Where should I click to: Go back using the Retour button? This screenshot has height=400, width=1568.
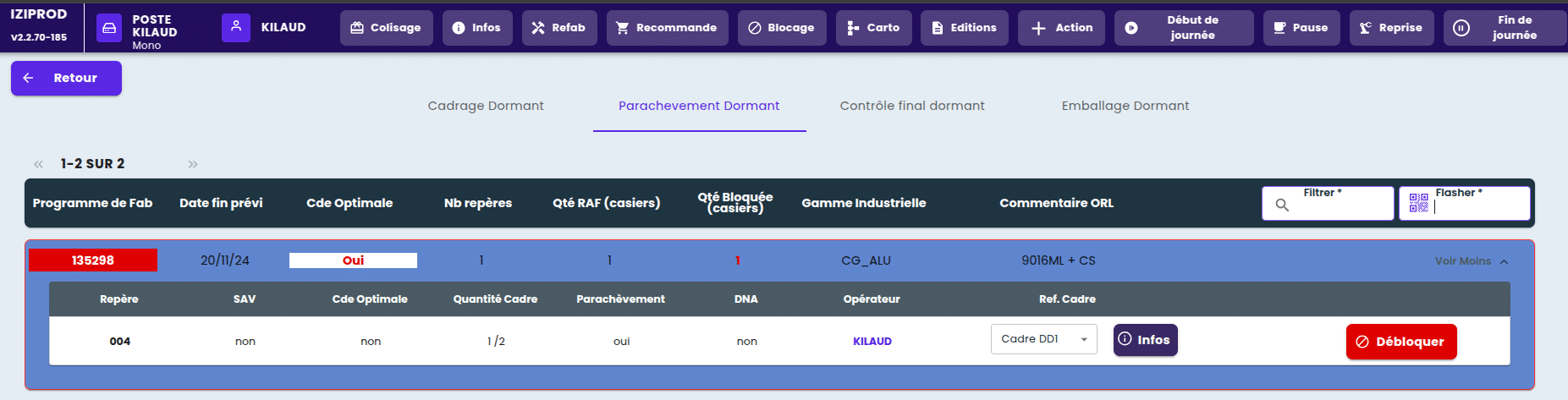pos(66,78)
